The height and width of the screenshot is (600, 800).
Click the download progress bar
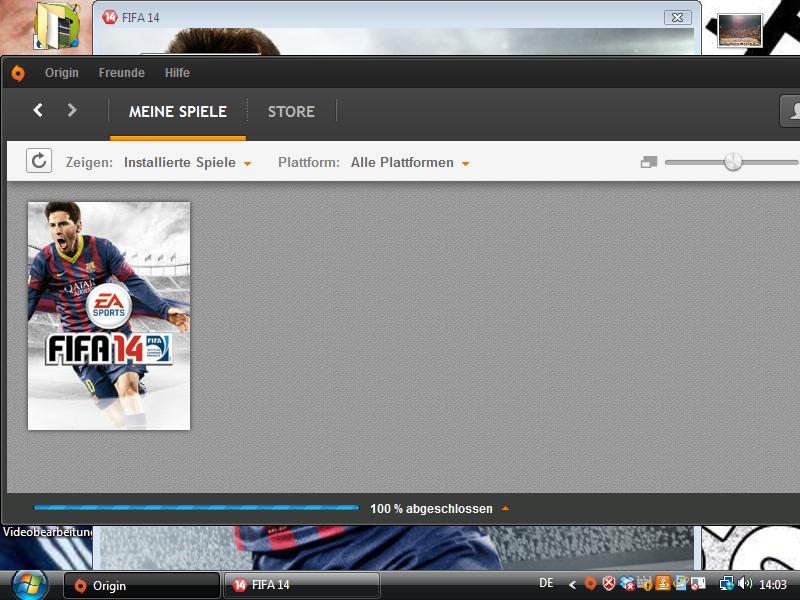(196, 508)
